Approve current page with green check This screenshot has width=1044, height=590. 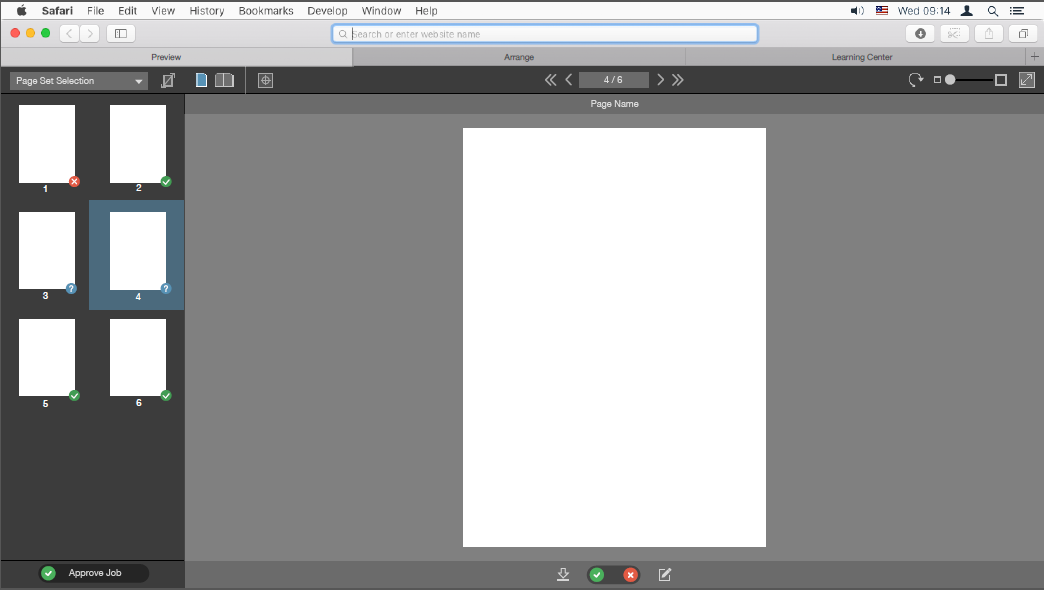(597, 574)
